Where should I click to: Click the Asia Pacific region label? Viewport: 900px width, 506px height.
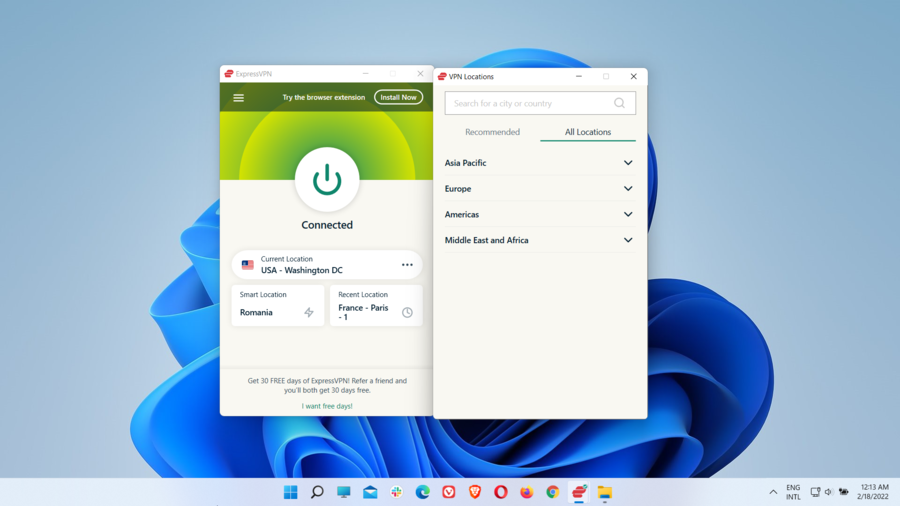click(x=465, y=163)
